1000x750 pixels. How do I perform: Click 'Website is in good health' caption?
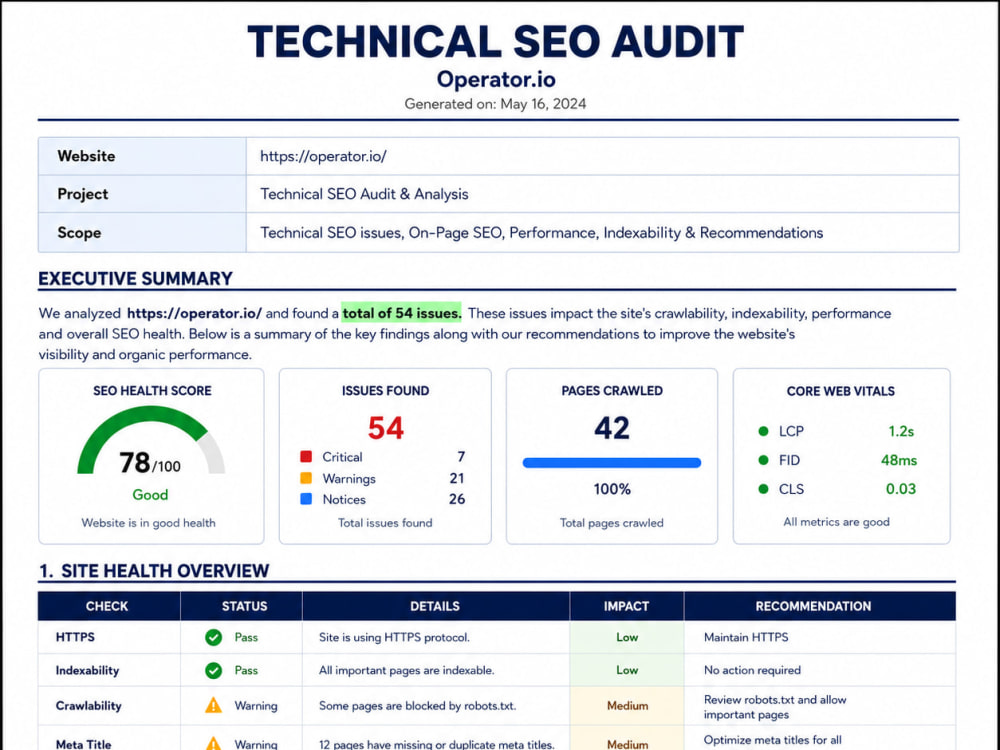(149, 522)
